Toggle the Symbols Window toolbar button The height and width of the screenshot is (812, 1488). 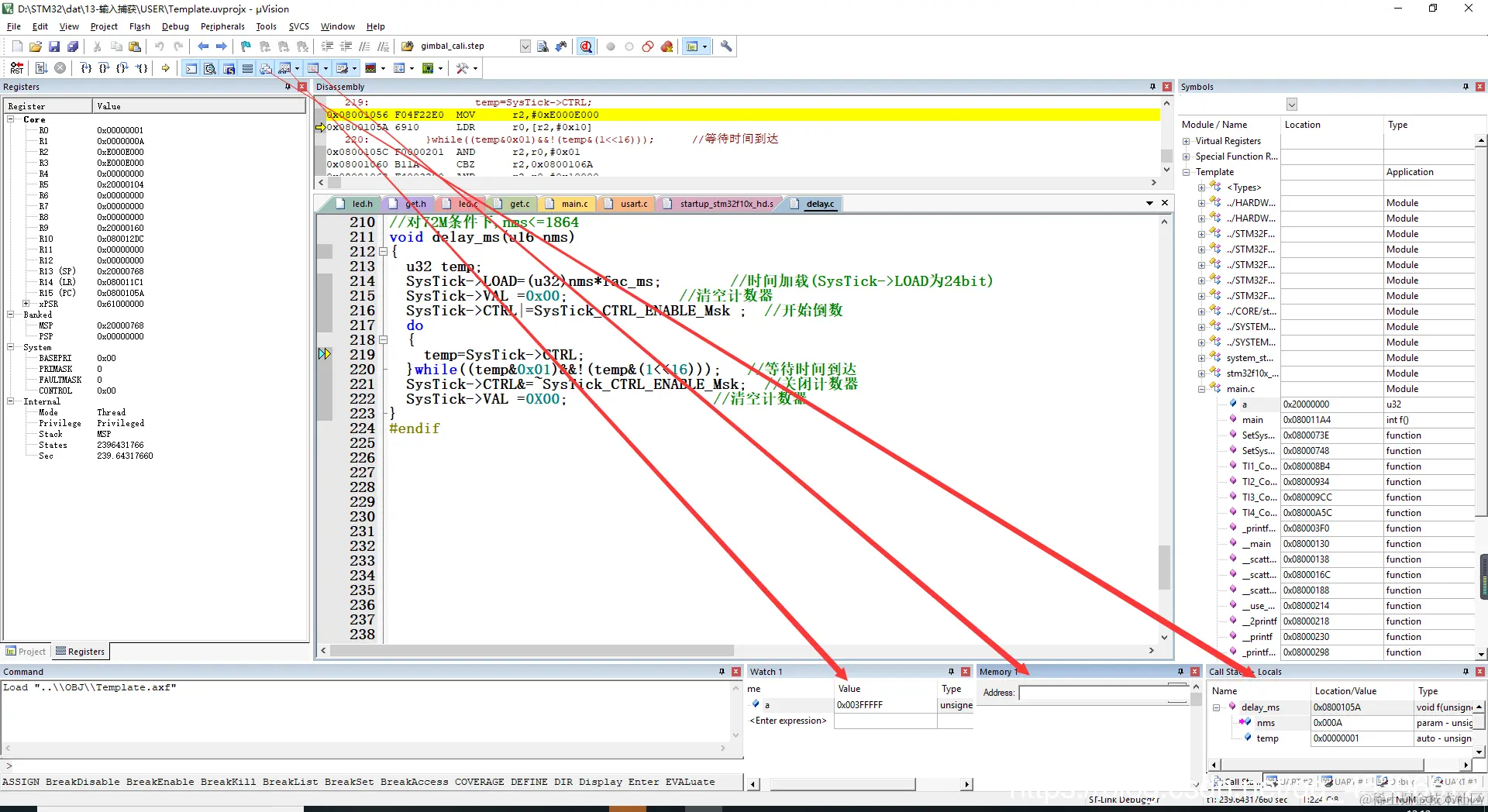(x=229, y=68)
